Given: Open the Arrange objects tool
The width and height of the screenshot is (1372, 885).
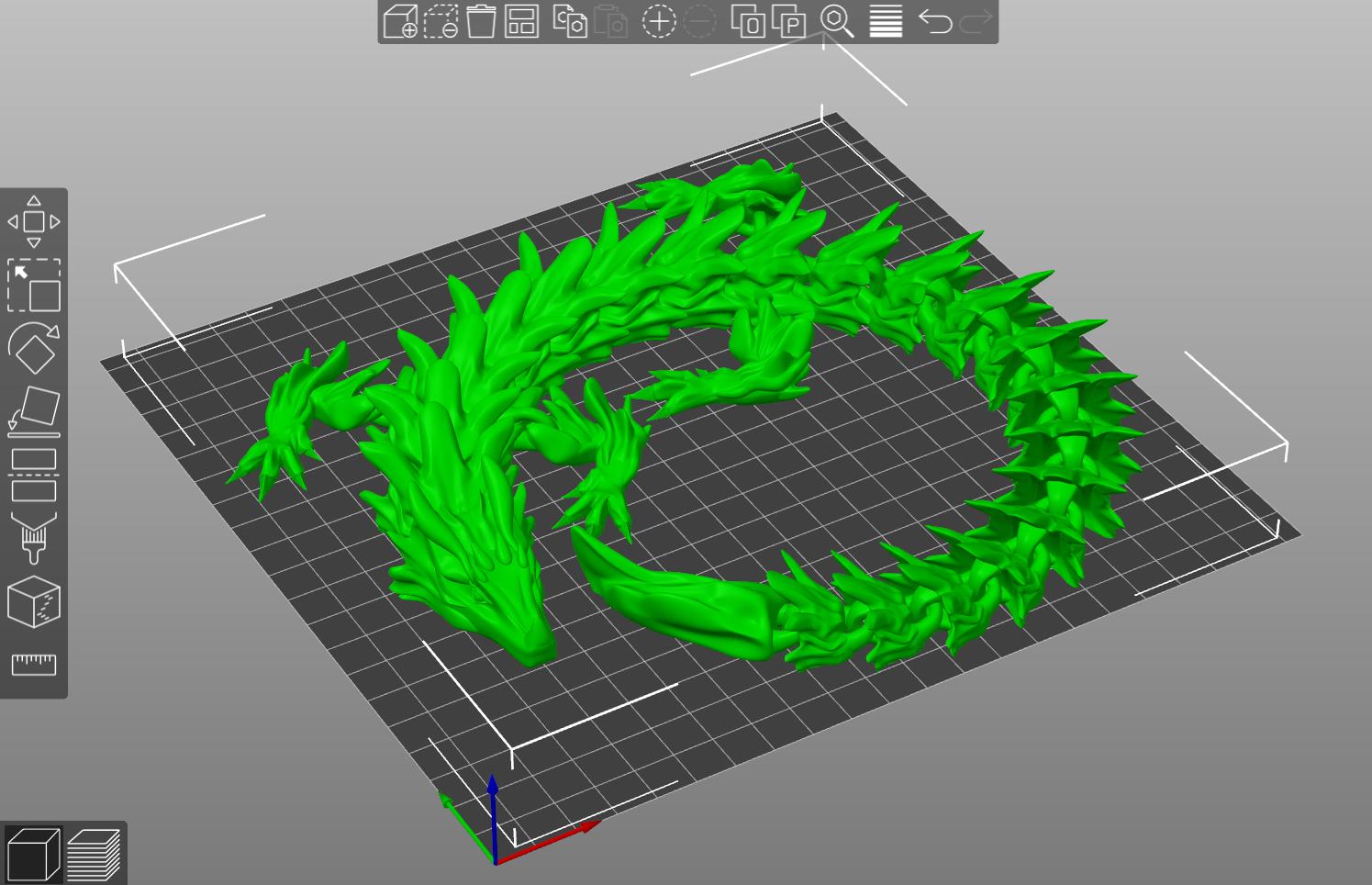Looking at the screenshot, I should point(519,25).
